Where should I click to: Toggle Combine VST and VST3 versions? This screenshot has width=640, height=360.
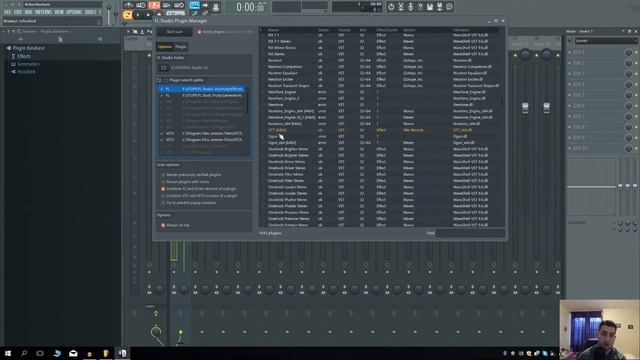(x=163, y=196)
